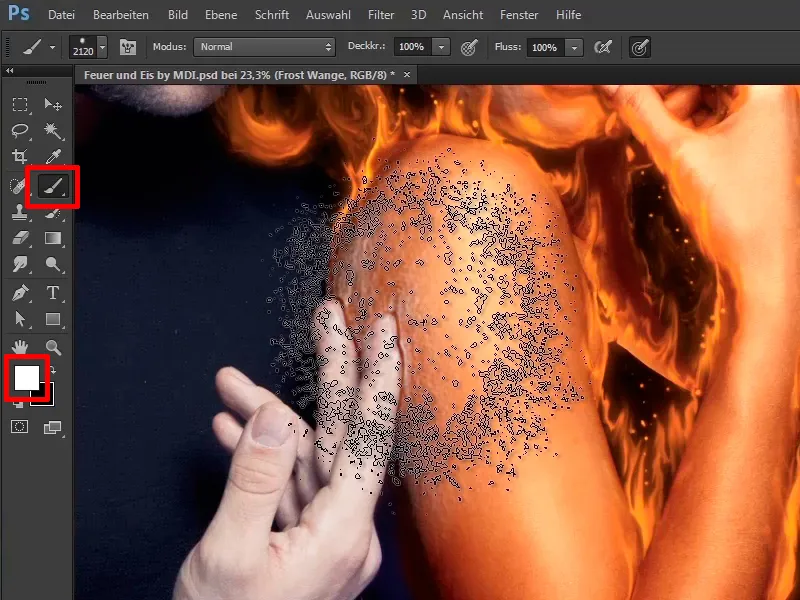
Task: Click the Deckkr. 100% opacity field
Action: coord(412,47)
